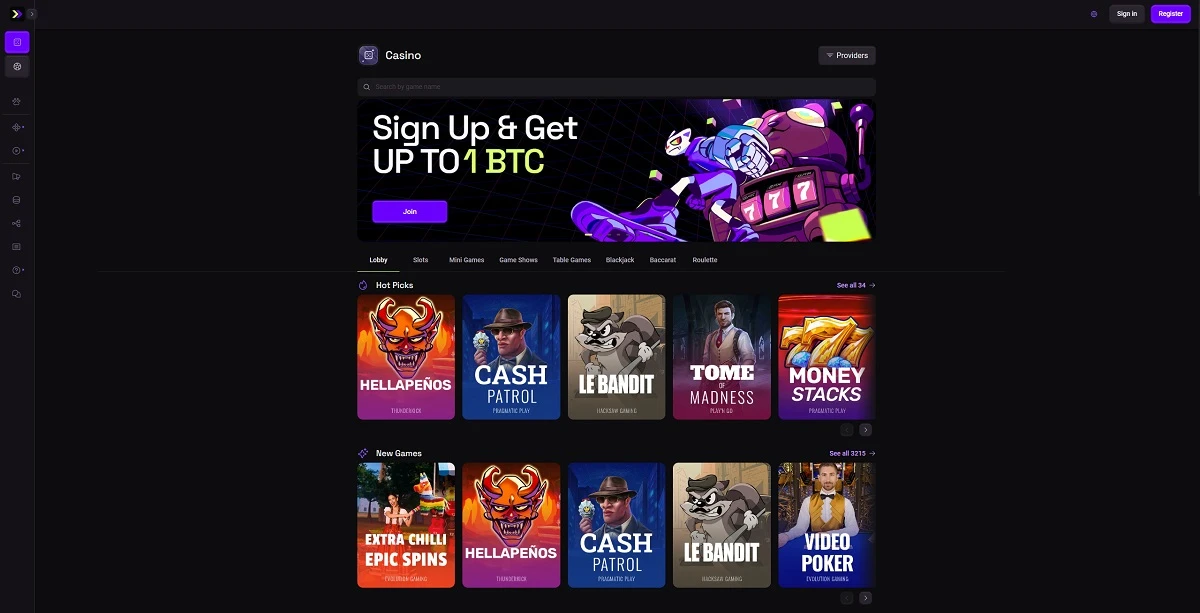Open the purple casino dice sidebar icon

17,42
